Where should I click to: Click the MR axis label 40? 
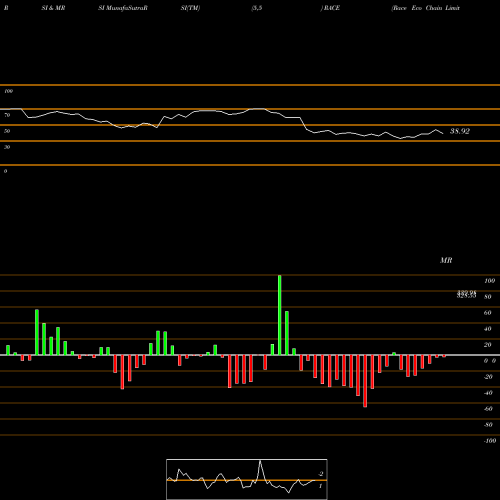(x=488, y=329)
